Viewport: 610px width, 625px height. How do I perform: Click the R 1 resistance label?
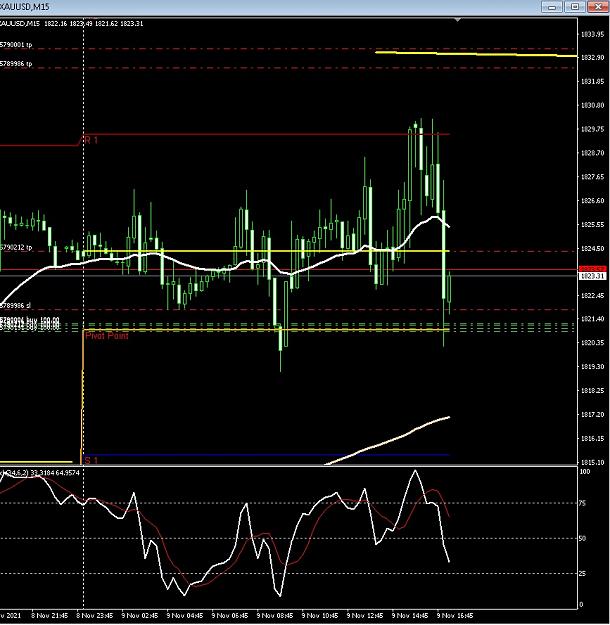(x=91, y=140)
